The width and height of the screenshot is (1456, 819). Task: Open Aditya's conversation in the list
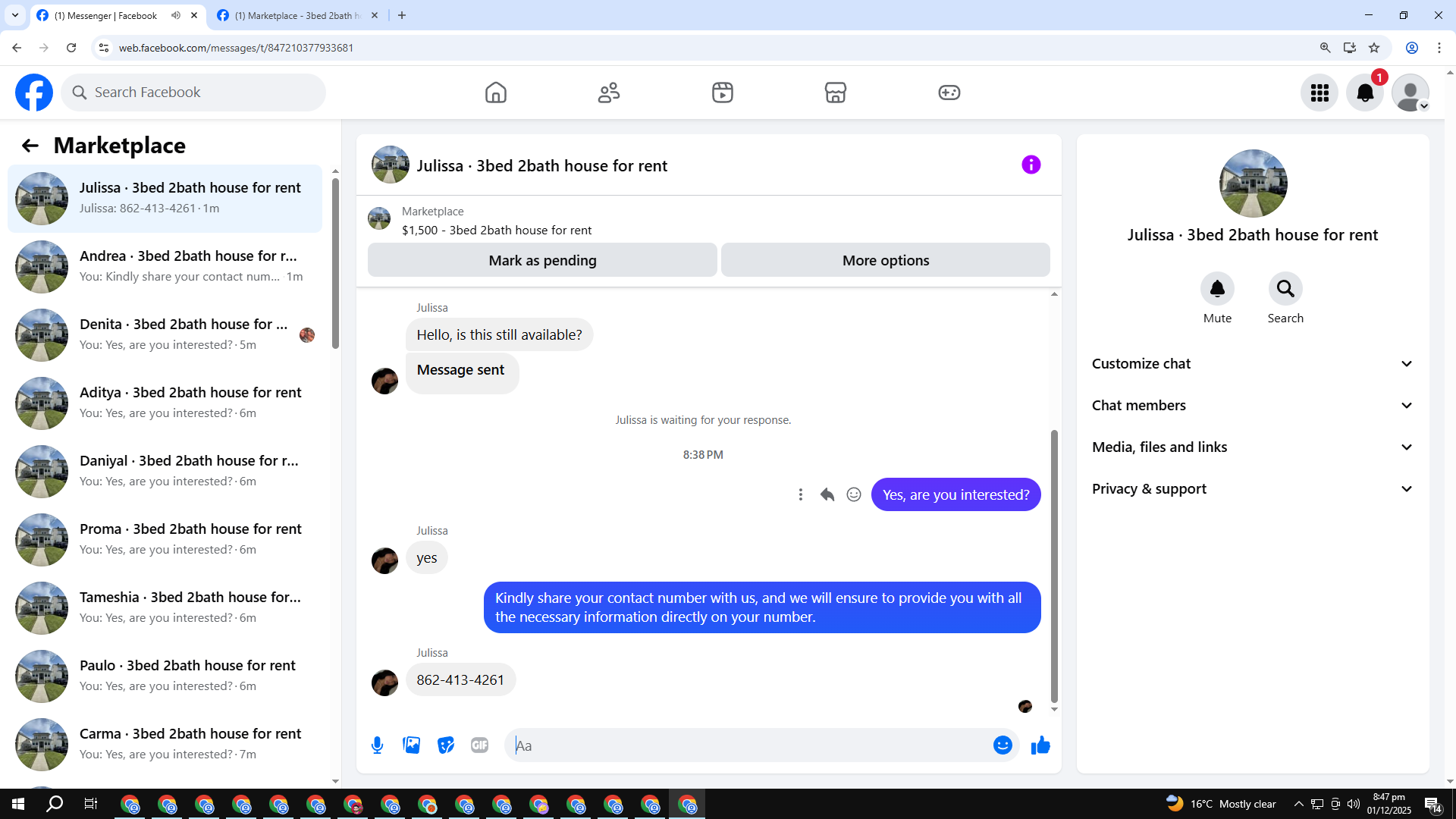point(165,403)
